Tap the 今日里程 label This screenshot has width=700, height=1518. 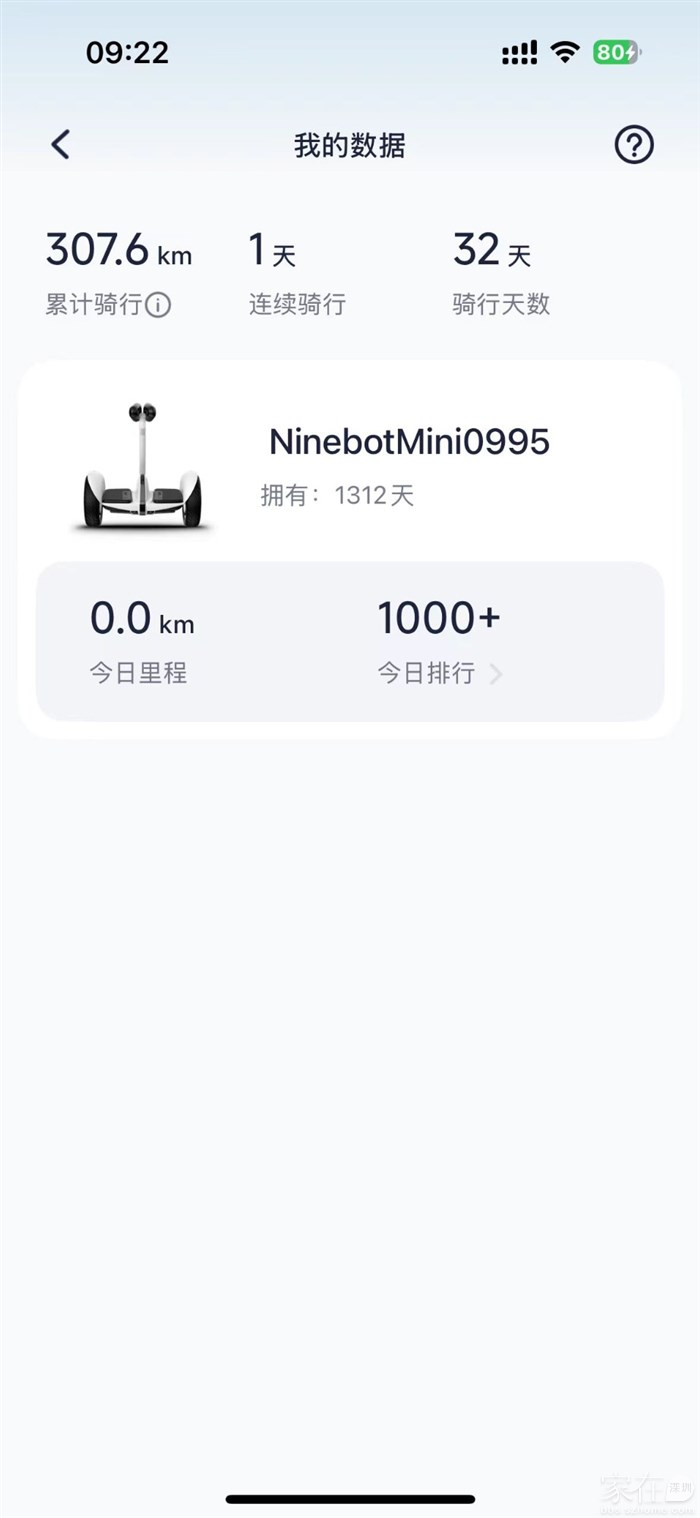(x=138, y=673)
